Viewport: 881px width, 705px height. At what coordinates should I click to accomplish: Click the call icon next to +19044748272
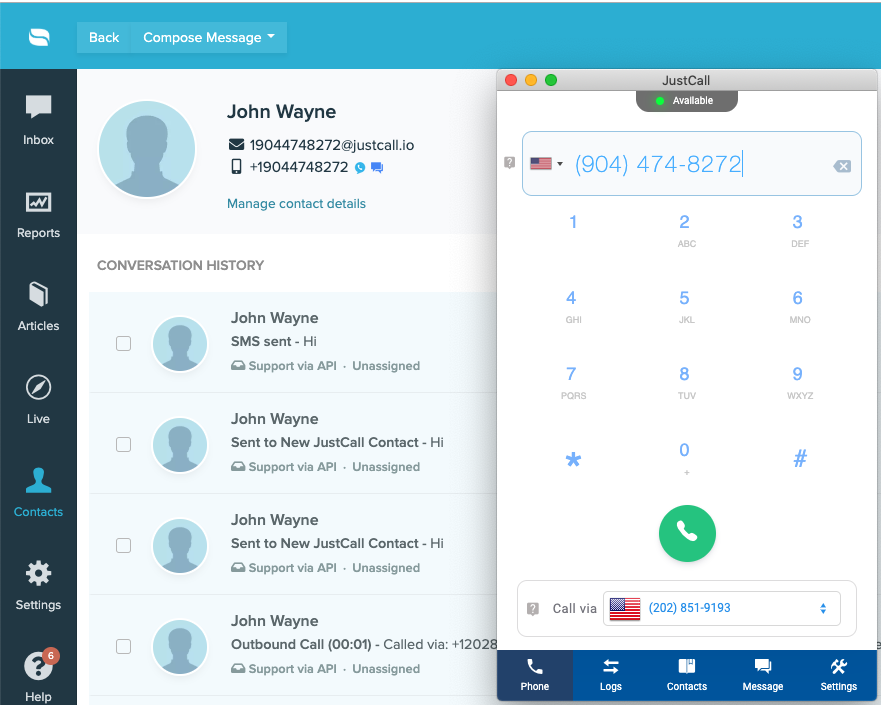(x=360, y=167)
